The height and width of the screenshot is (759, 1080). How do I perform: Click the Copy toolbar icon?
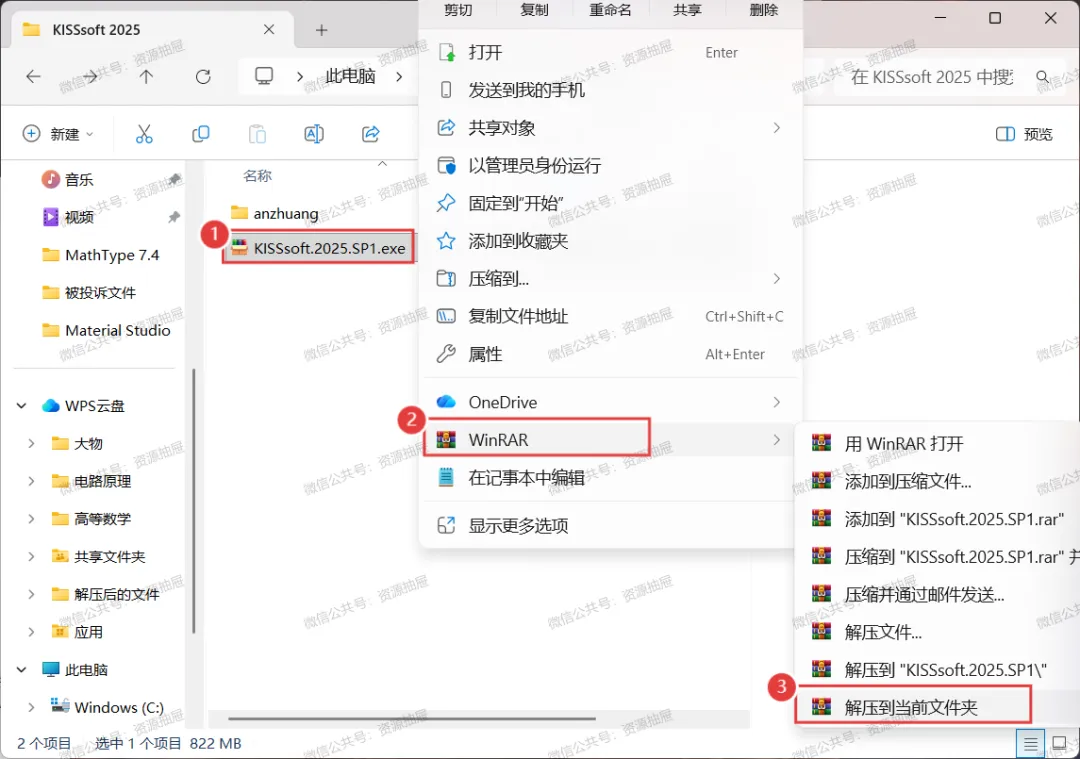click(200, 134)
